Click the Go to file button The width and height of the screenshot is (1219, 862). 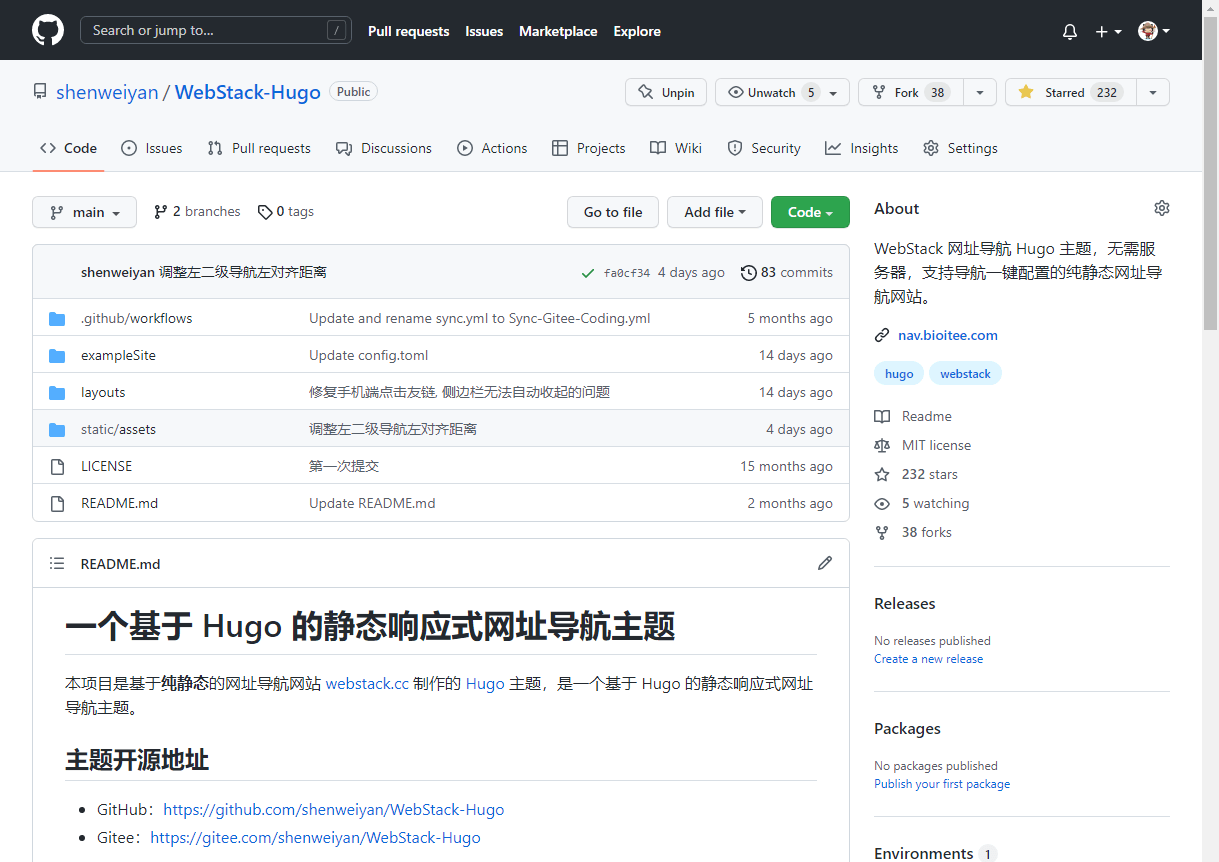coord(613,212)
